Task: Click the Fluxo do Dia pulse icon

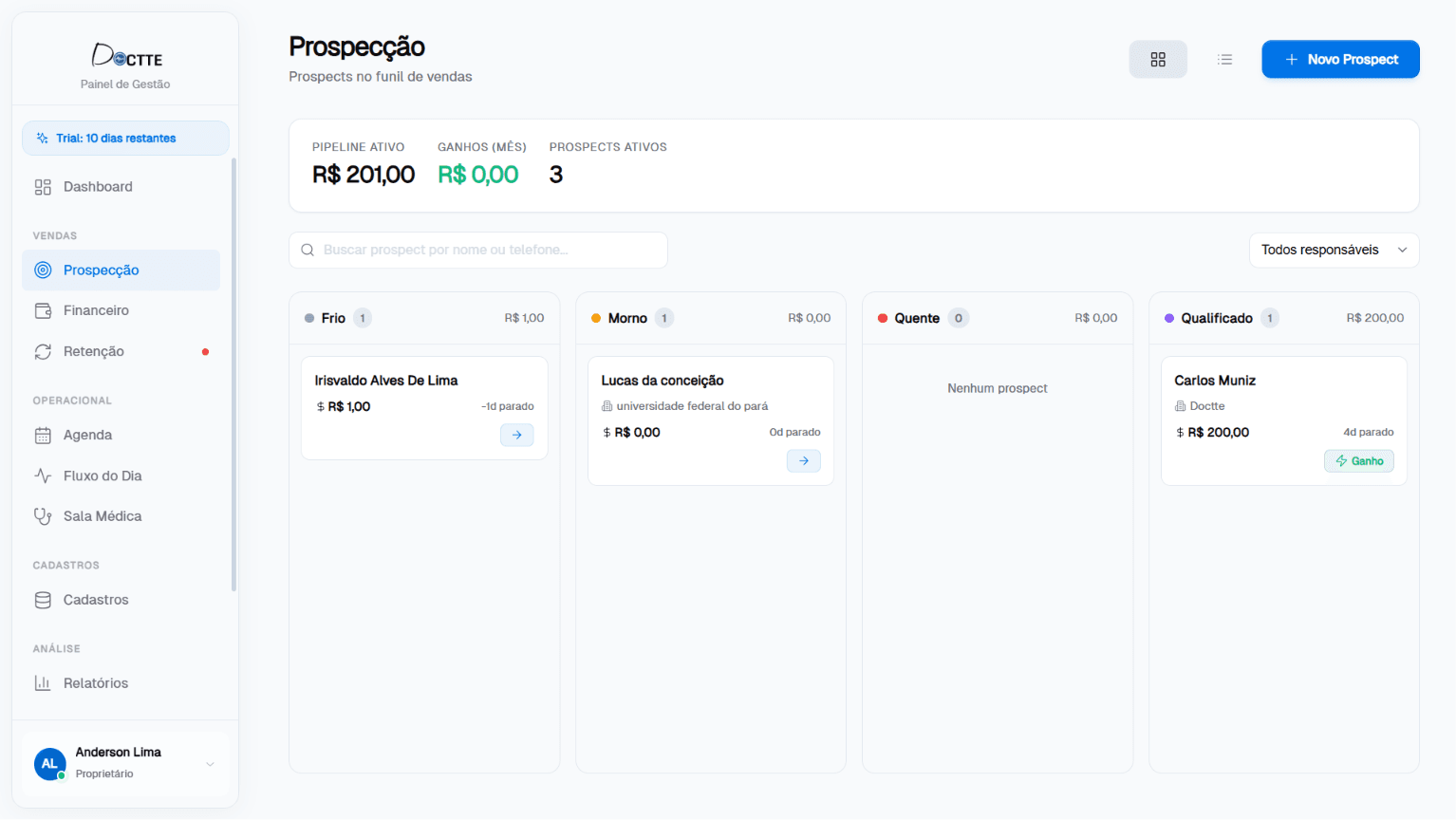Action: 43,475
